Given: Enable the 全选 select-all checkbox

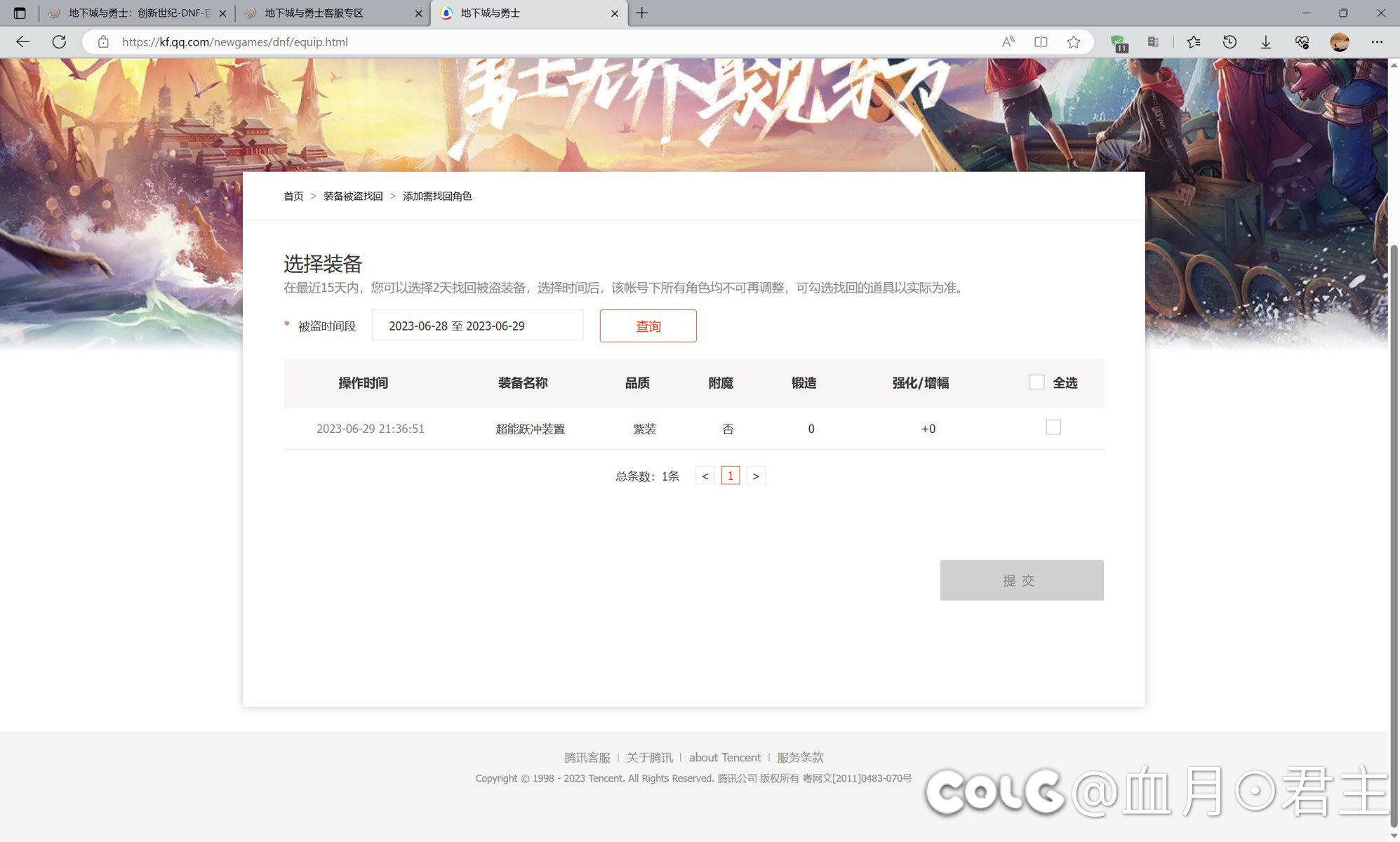Looking at the screenshot, I should [x=1036, y=382].
